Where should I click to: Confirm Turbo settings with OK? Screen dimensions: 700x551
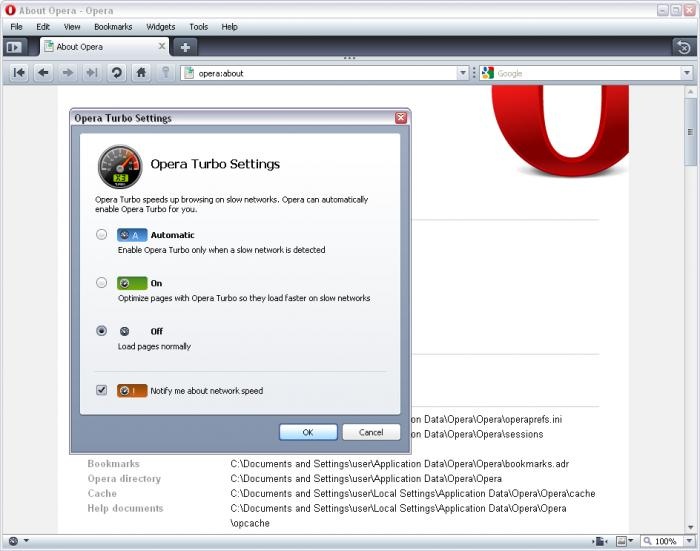coord(308,432)
